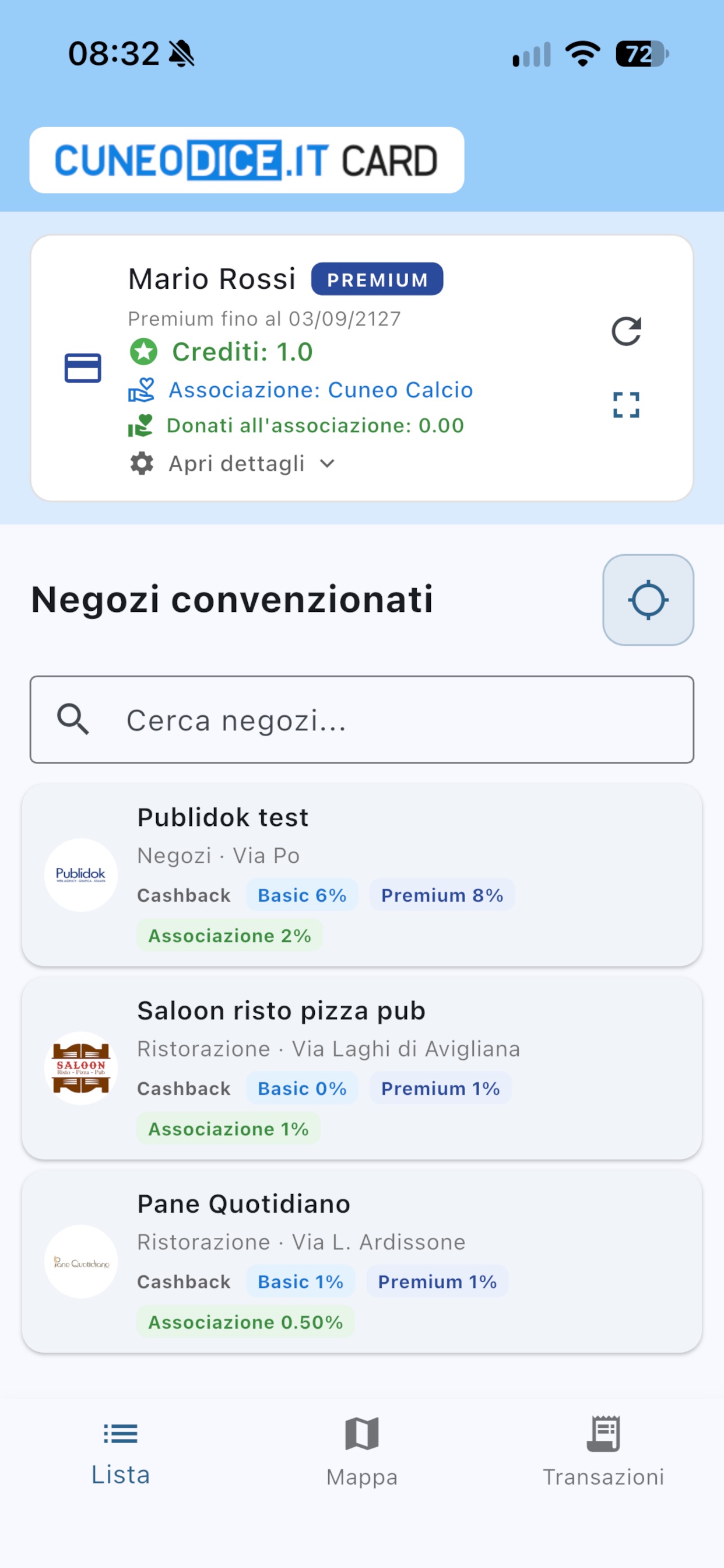Open the fullscreen card scan icon
The height and width of the screenshot is (1568, 724).
pyautogui.click(x=626, y=405)
